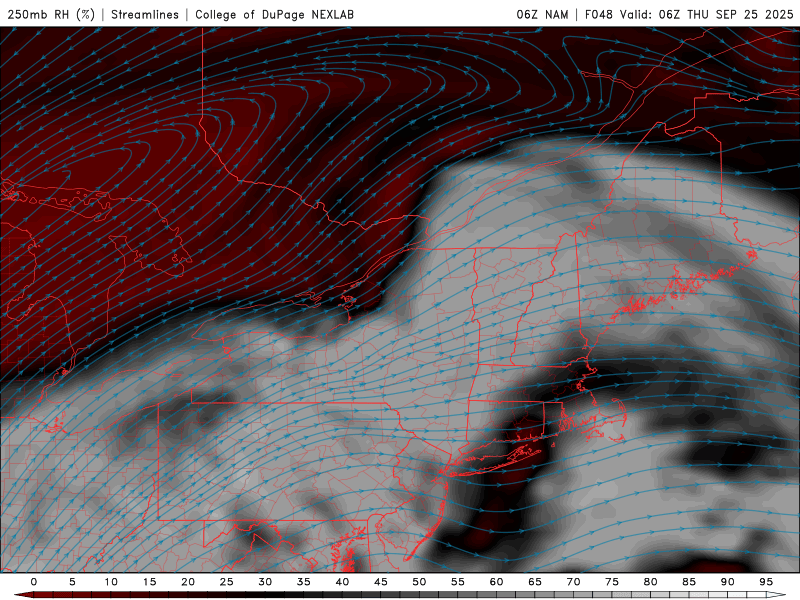Click the "25" label on the color scale
The image size is (800, 600).
click(x=227, y=582)
